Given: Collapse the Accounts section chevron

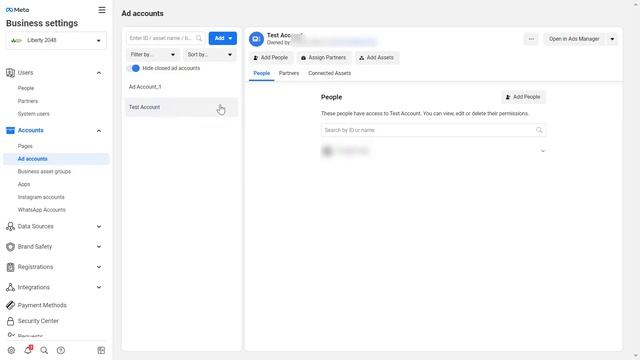Looking at the screenshot, I should tap(99, 131).
